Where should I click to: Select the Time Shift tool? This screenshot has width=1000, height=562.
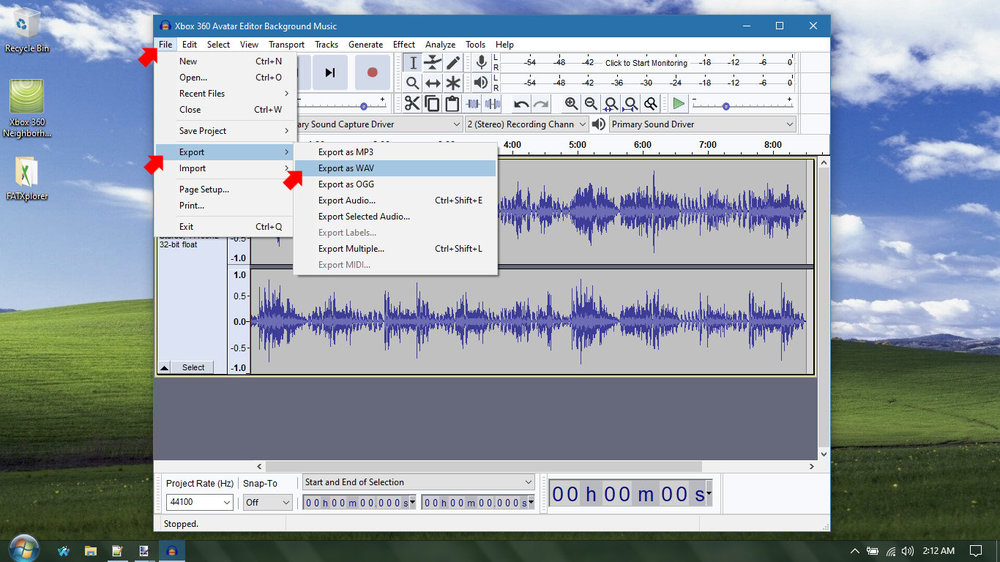pos(433,83)
